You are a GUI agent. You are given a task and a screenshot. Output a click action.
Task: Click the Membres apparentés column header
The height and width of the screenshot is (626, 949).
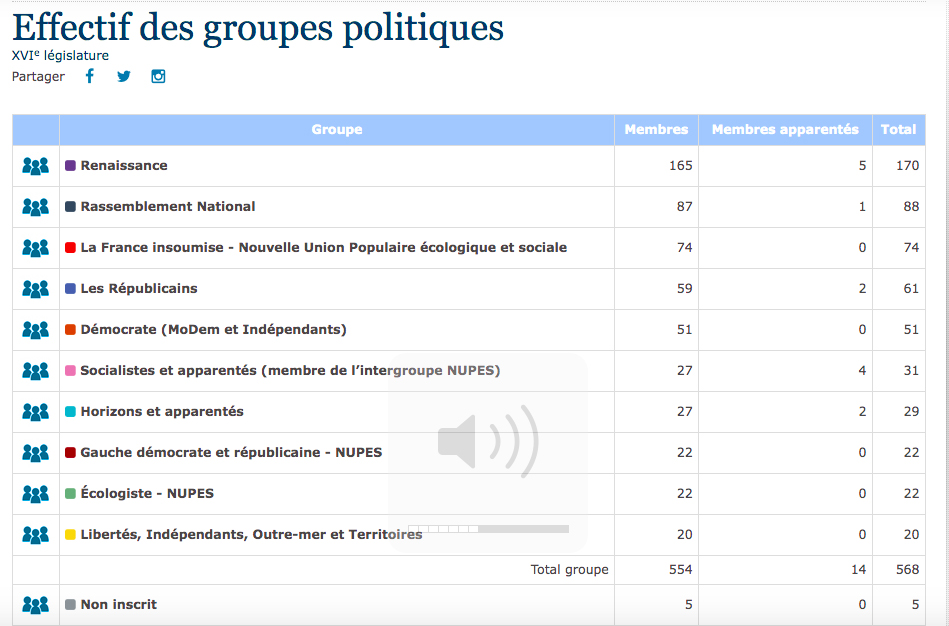pos(786,130)
